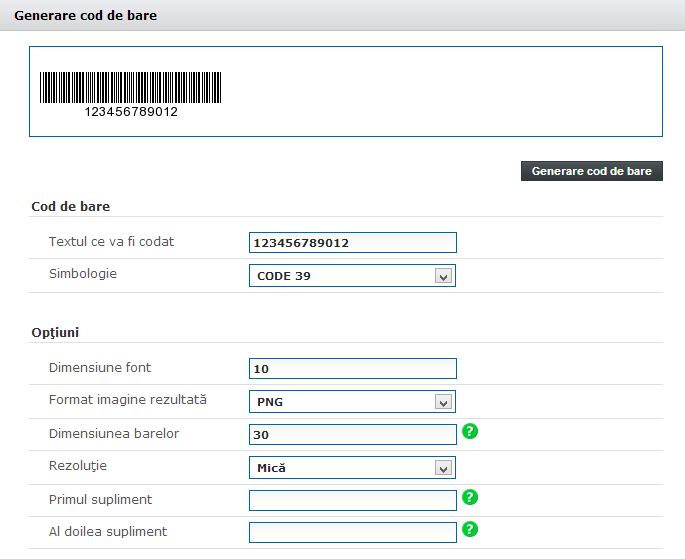
Task: Focus the Al doilea supliment input field
Action: 353,532
